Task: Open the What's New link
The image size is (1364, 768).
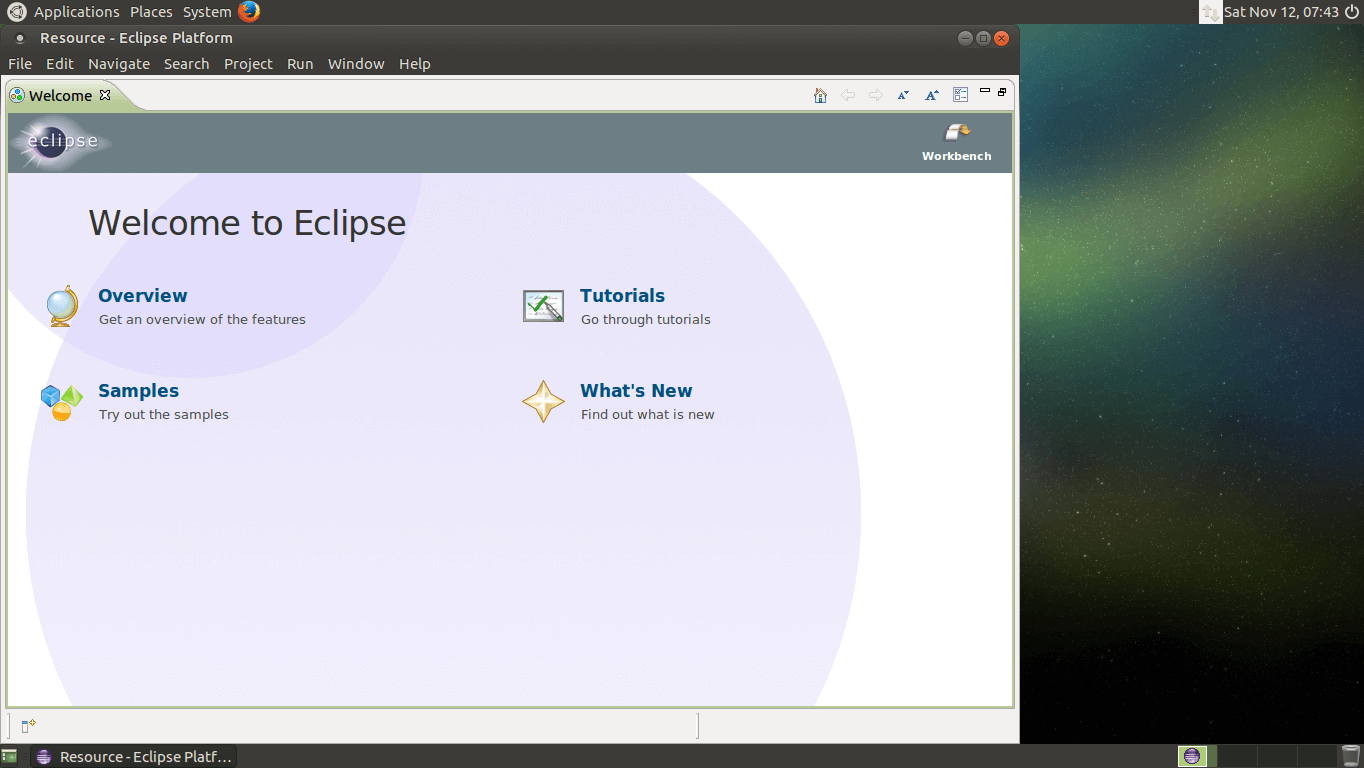Action: pos(636,391)
